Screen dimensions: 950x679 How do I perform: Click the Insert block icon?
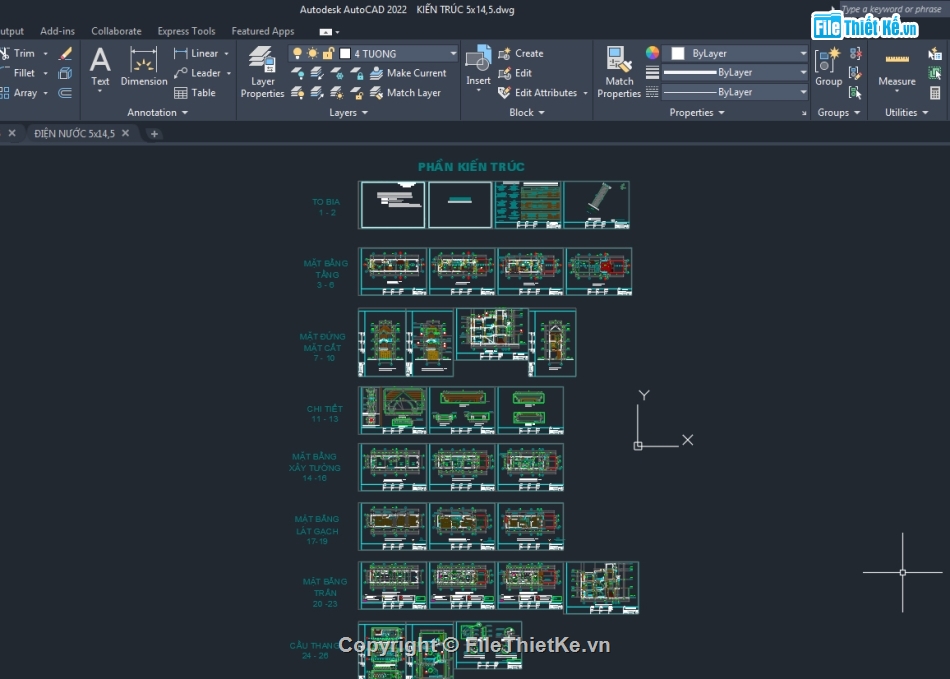click(x=478, y=66)
